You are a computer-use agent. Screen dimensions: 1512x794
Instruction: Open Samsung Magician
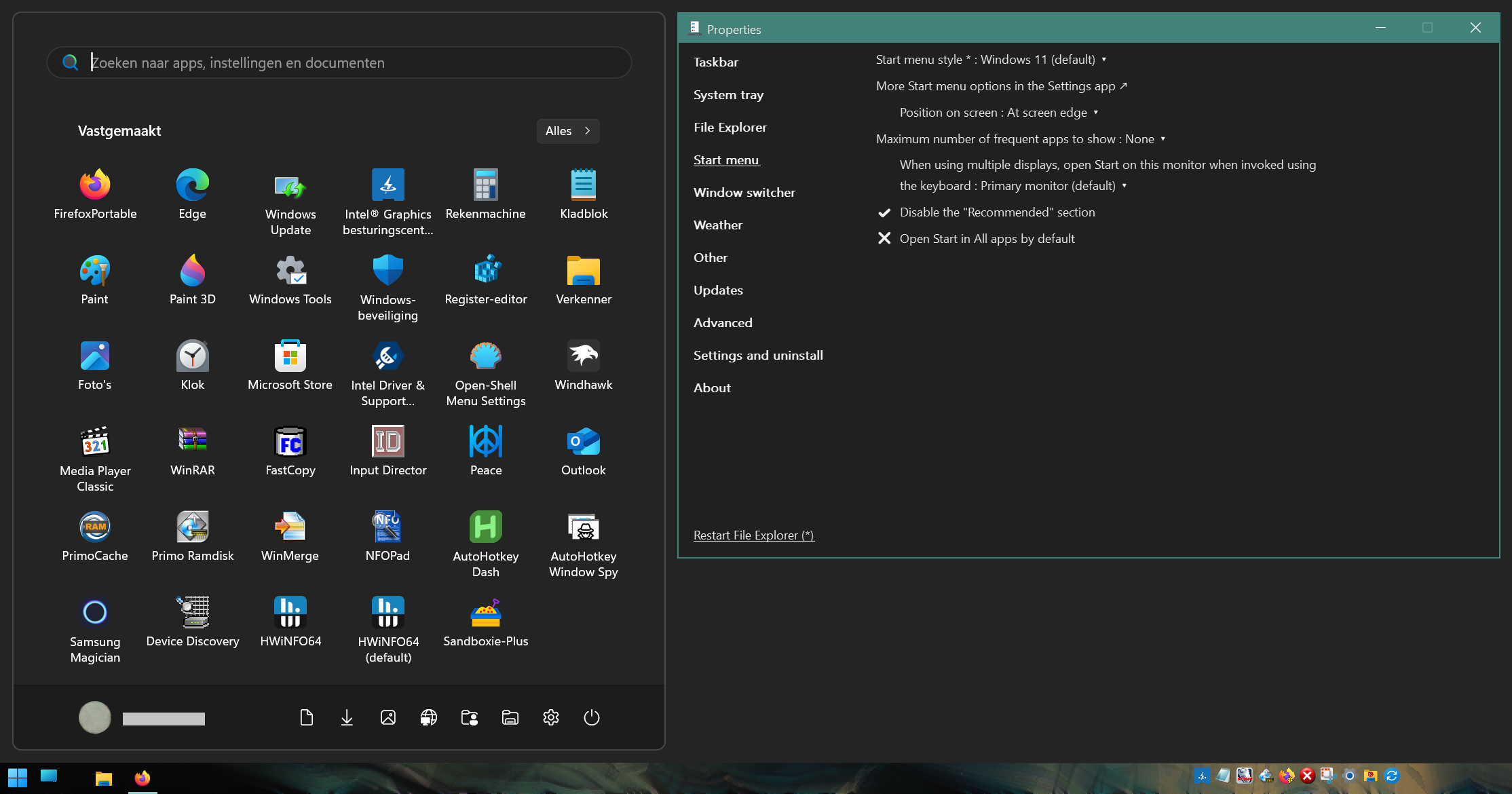pos(95,630)
